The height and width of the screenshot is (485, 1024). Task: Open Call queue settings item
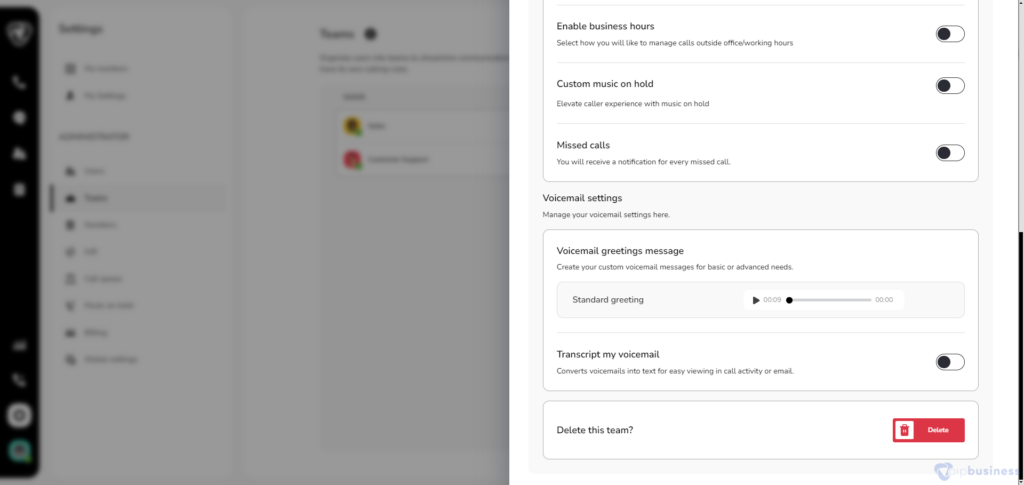95,279
